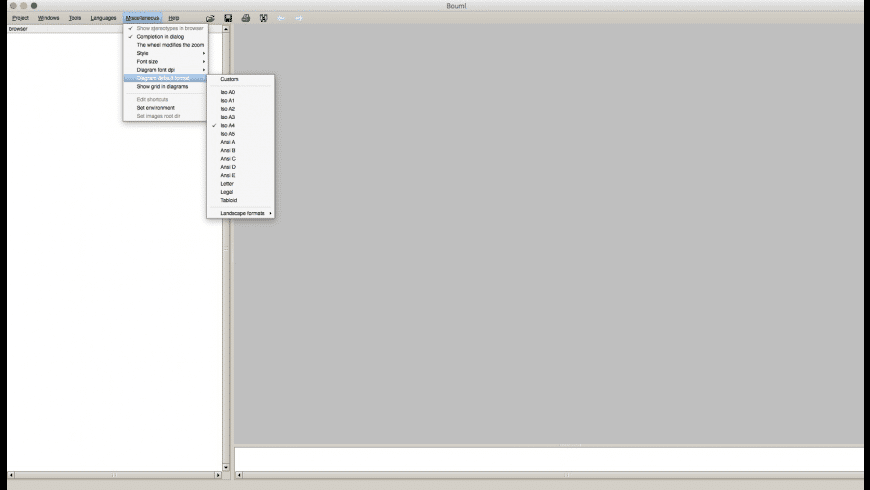Screen dimensions: 870x490
Task: Click the forward arrow toolbar icon
Action: click(x=299, y=18)
